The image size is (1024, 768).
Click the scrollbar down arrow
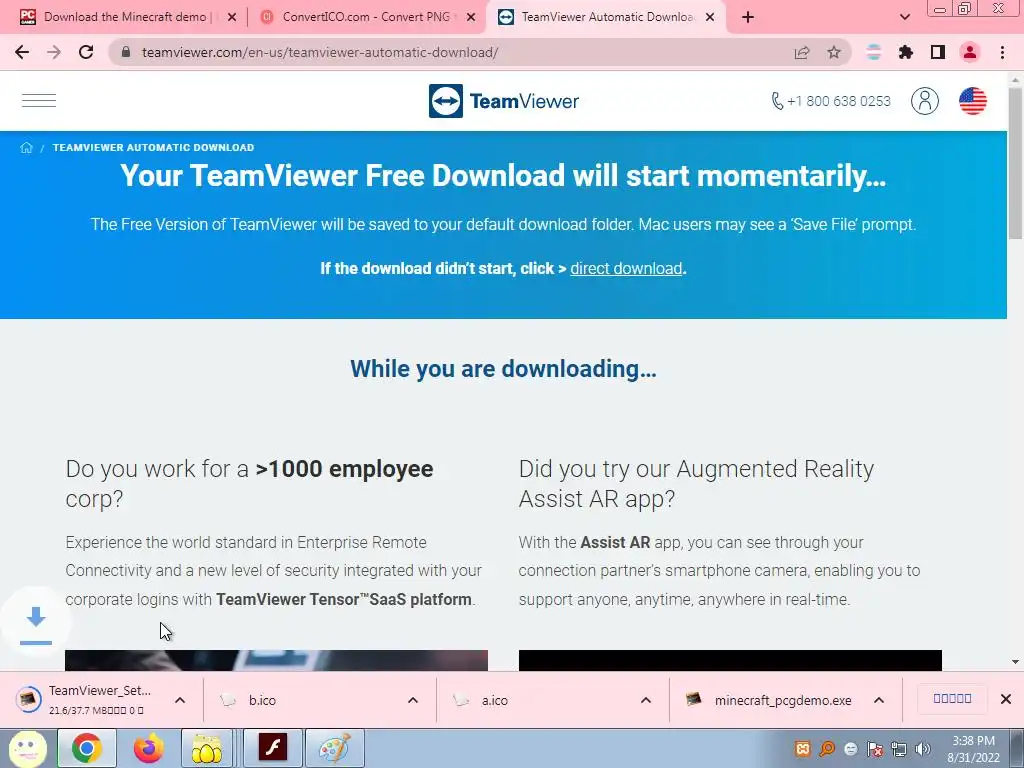[x=1016, y=662]
